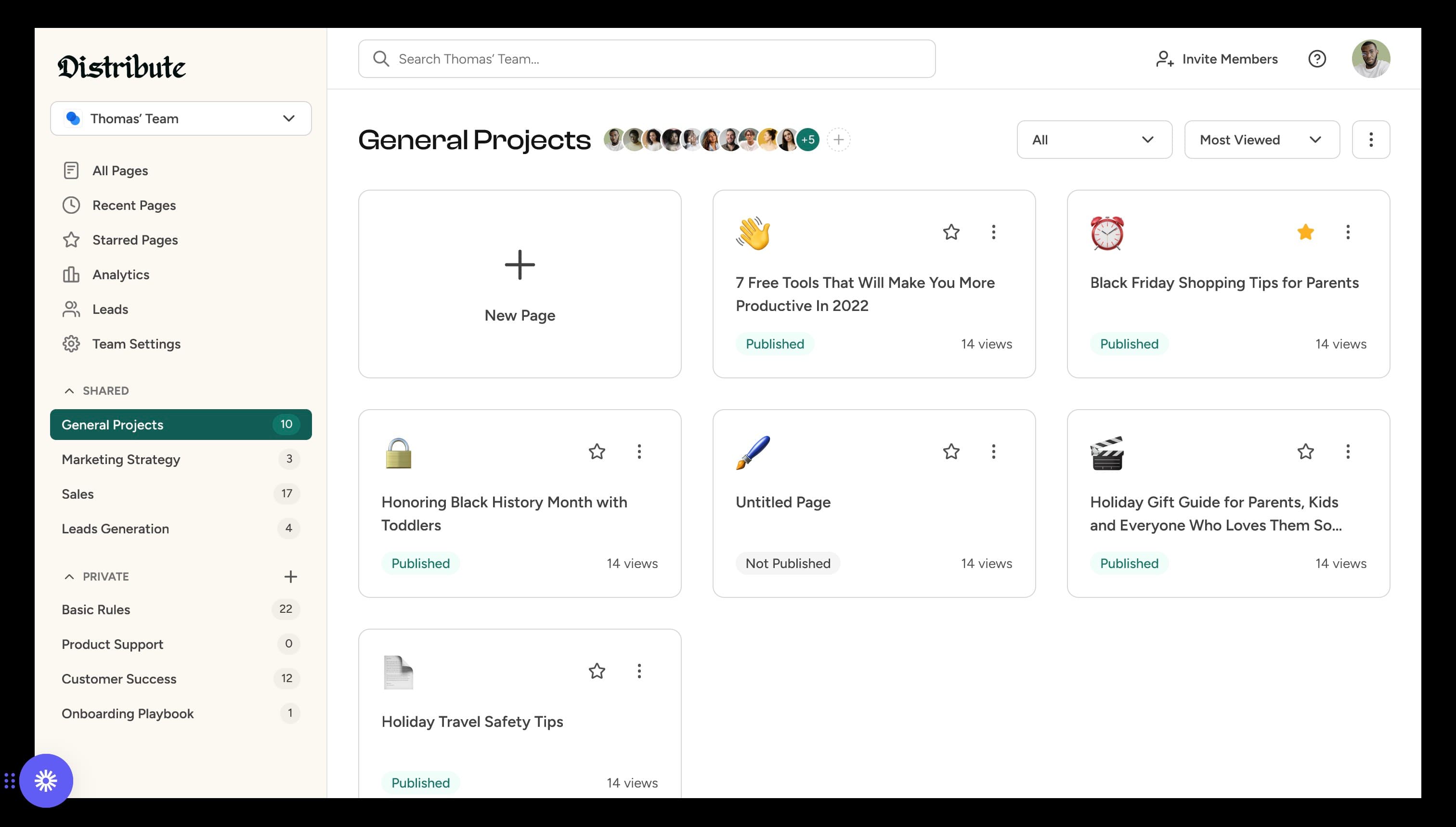Open options for 7 Free Tools card
The image size is (1456, 827).
[x=994, y=232]
